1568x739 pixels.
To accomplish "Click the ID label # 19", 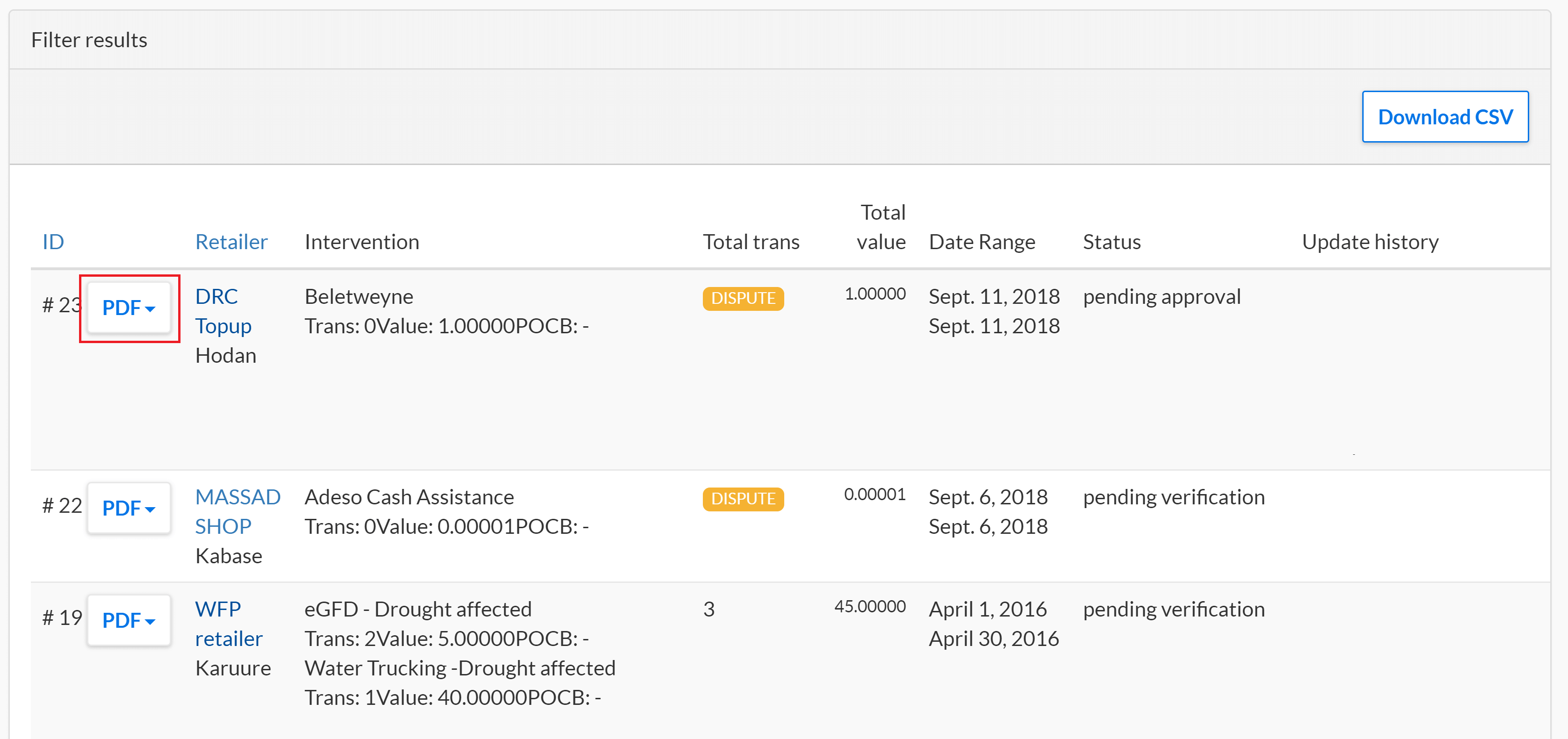I will tap(62, 618).
